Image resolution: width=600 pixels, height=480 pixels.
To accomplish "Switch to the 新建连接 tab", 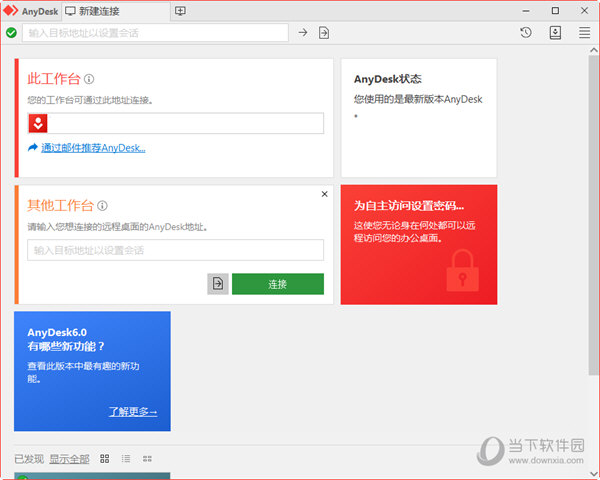I will coord(116,11).
